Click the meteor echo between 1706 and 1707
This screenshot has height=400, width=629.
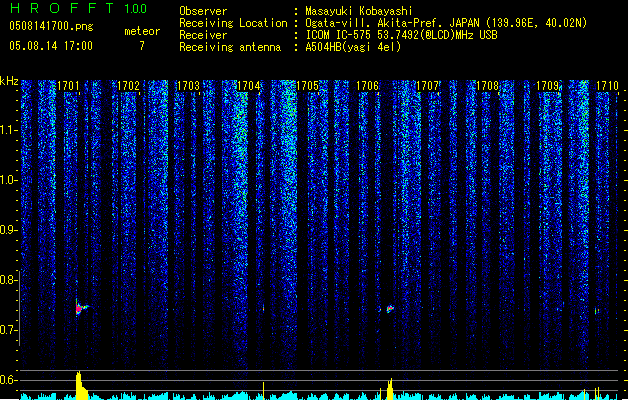[390, 309]
